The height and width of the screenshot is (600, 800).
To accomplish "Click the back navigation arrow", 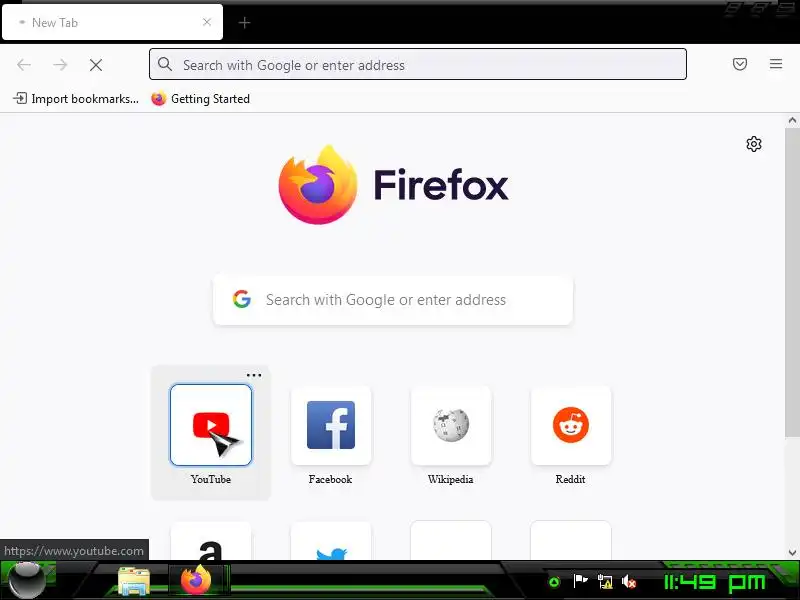I will tap(24, 65).
